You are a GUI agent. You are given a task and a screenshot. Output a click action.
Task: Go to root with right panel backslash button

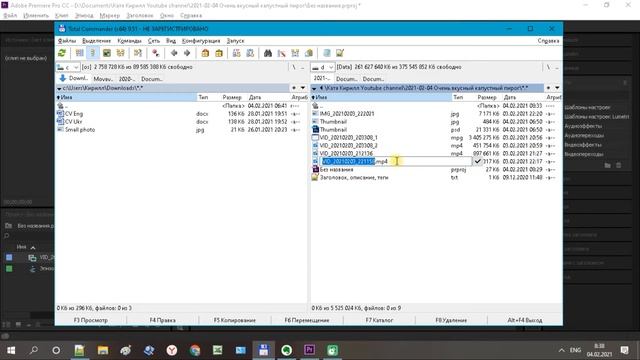[x=548, y=67]
